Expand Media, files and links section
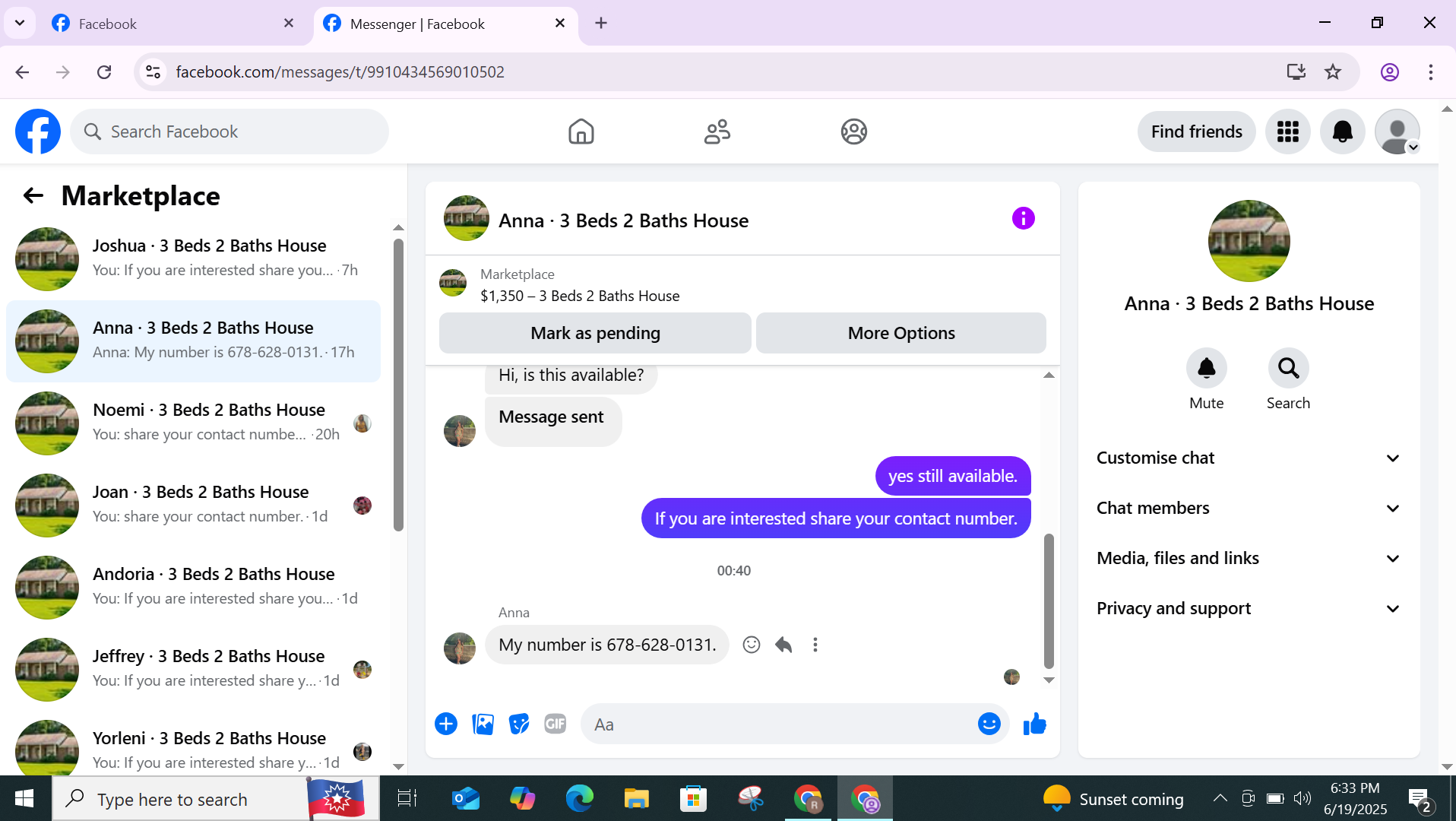The width and height of the screenshot is (1456, 821). click(x=1249, y=558)
